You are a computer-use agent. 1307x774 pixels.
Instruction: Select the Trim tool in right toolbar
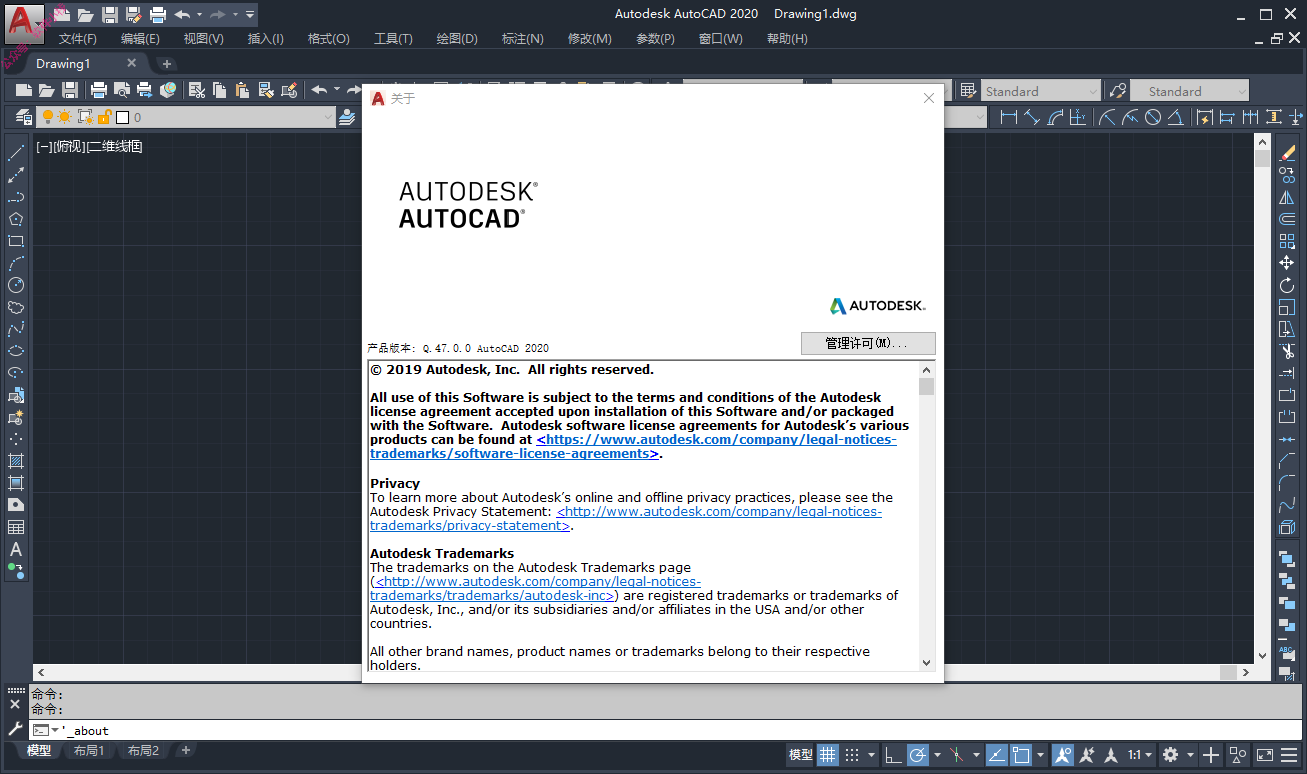[x=1287, y=351]
